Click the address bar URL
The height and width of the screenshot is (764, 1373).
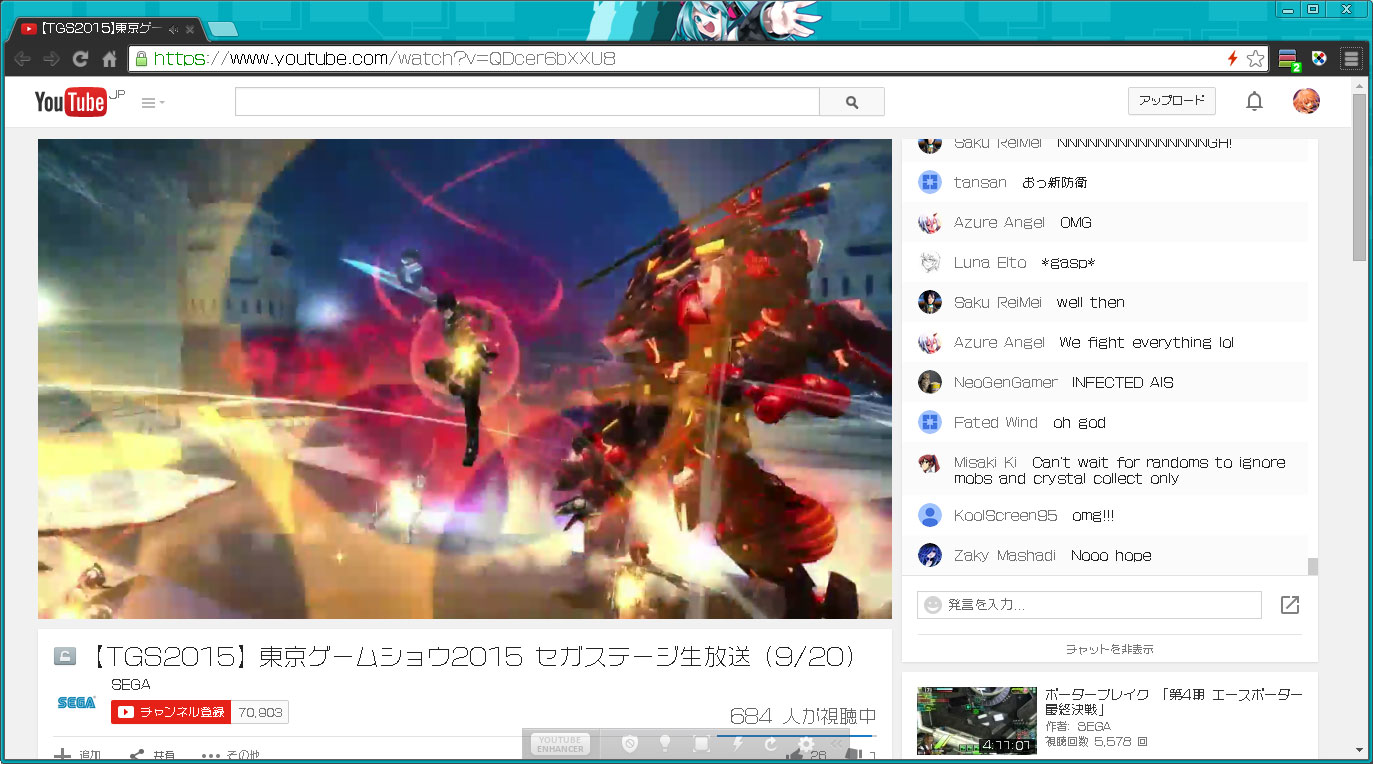coord(385,59)
